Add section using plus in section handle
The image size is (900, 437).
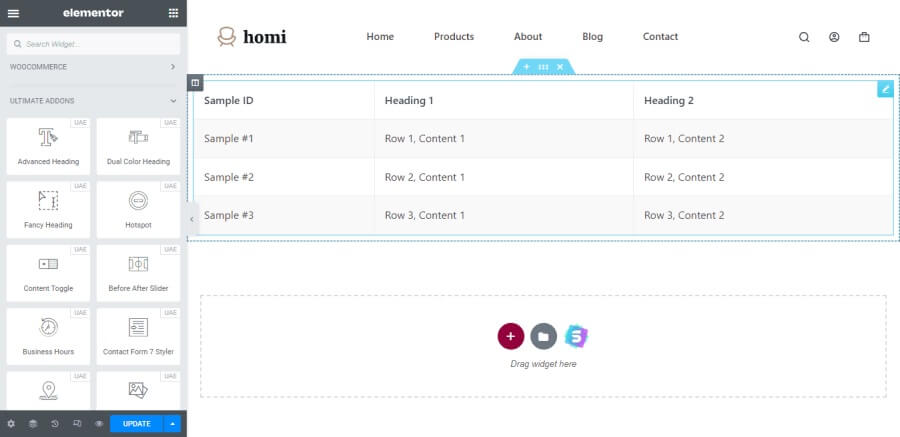[x=526, y=67]
